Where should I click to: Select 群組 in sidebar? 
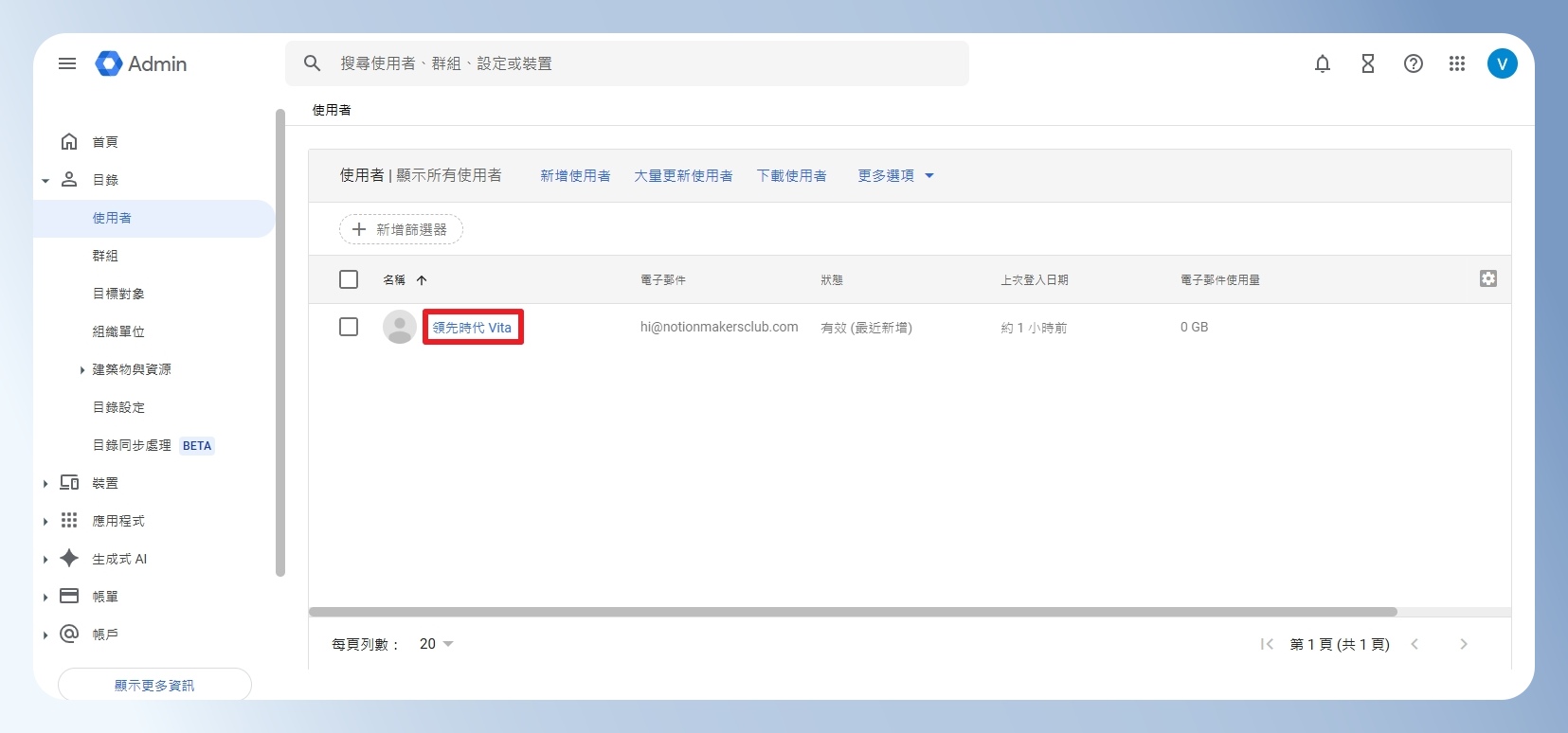click(105, 256)
